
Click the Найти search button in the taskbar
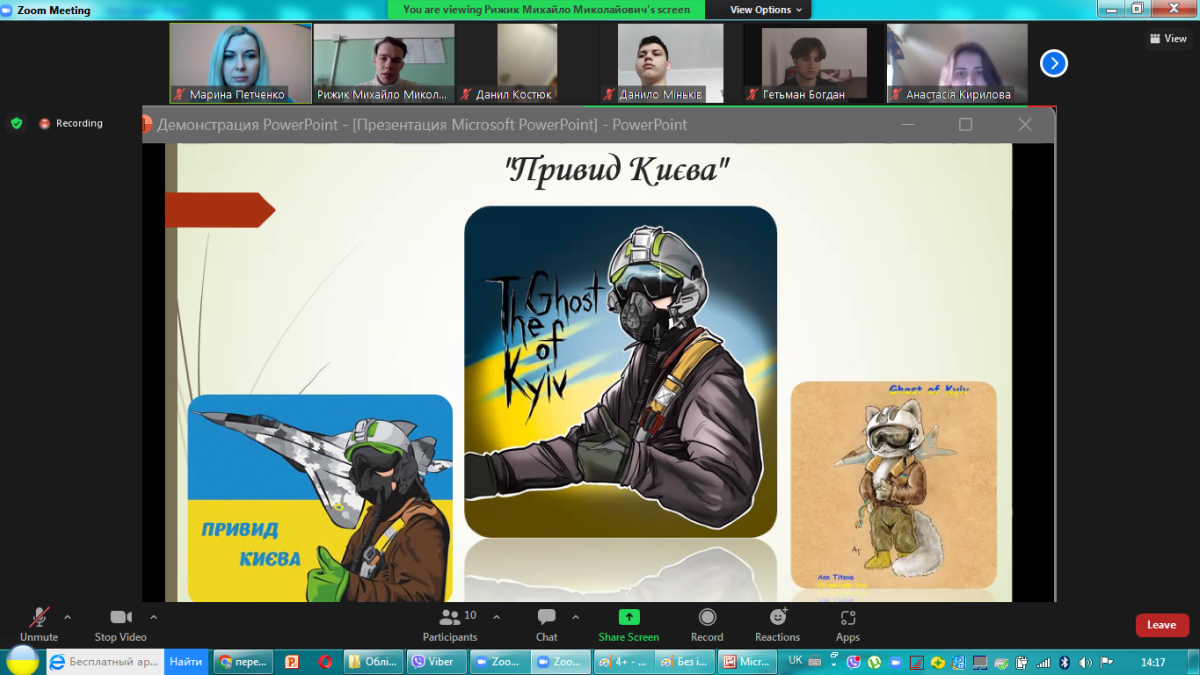(185, 662)
